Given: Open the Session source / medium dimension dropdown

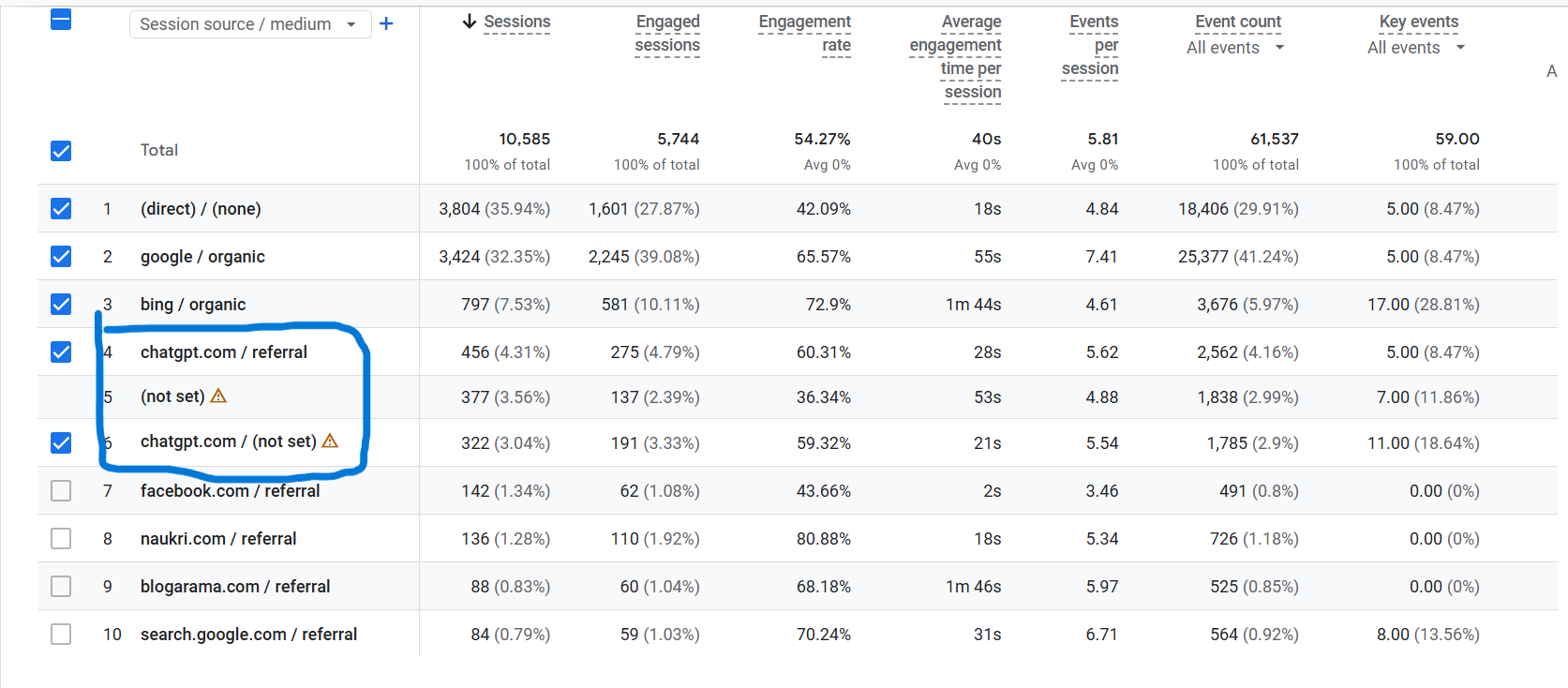Looking at the screenshot, I should 249,24.
